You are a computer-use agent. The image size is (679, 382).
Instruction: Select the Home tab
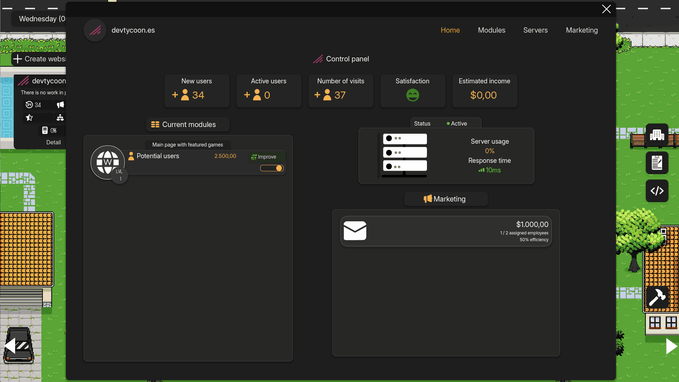pos(450,30)
